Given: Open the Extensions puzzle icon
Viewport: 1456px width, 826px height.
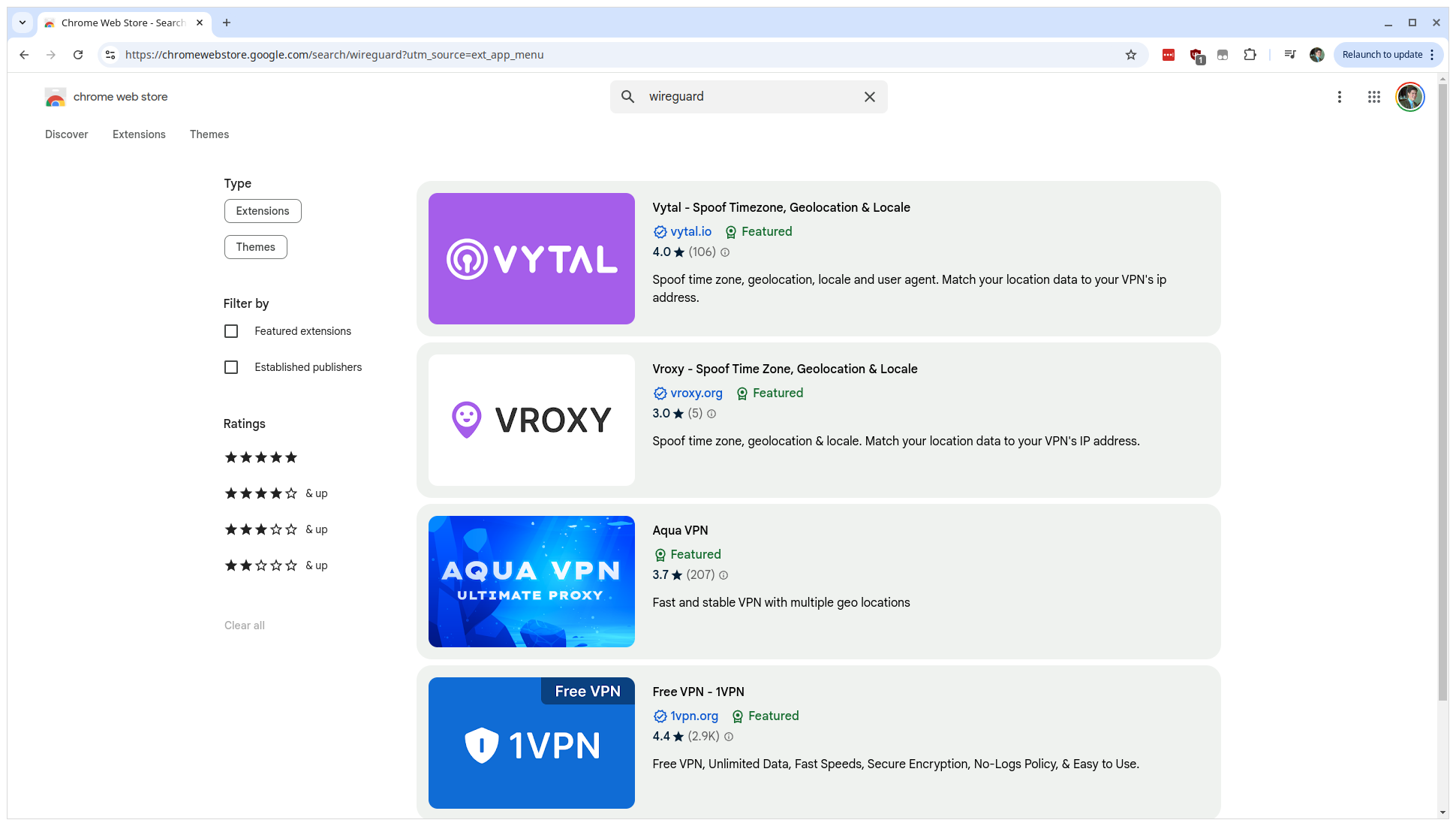Looking at the screenshot, I should 1250,55.
